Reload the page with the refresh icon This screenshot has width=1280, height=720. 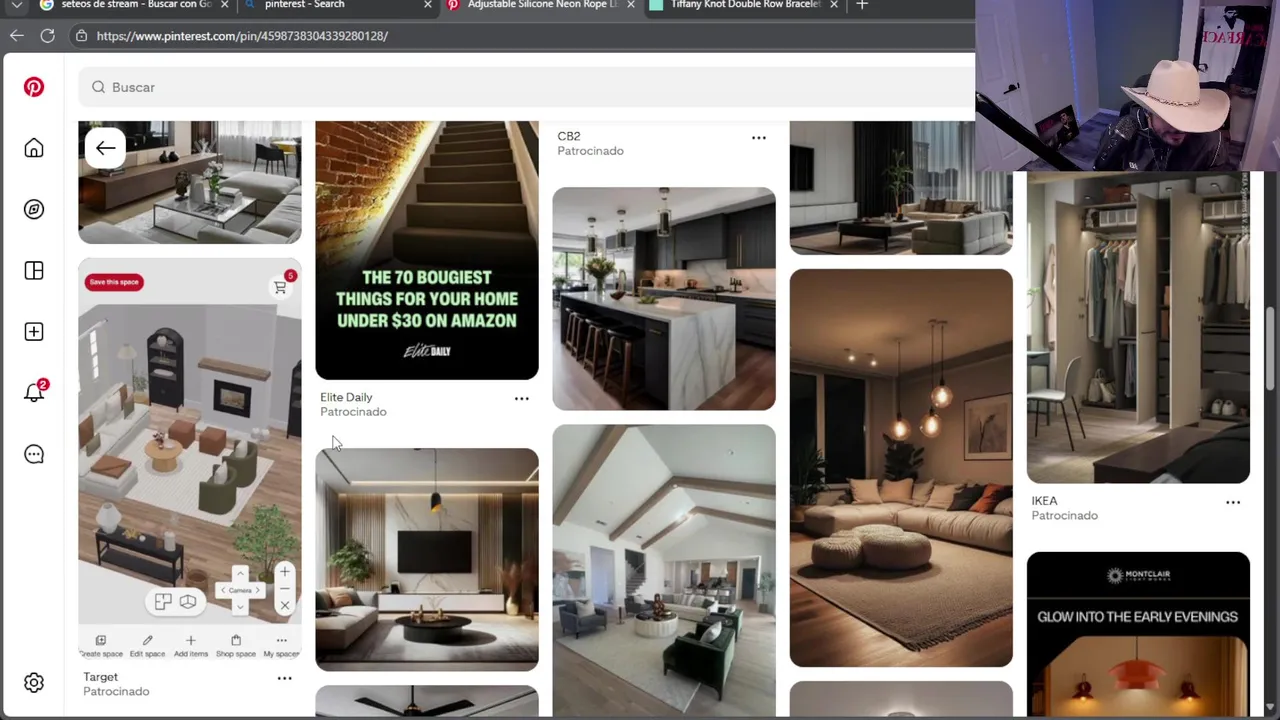tap(47, 36)
